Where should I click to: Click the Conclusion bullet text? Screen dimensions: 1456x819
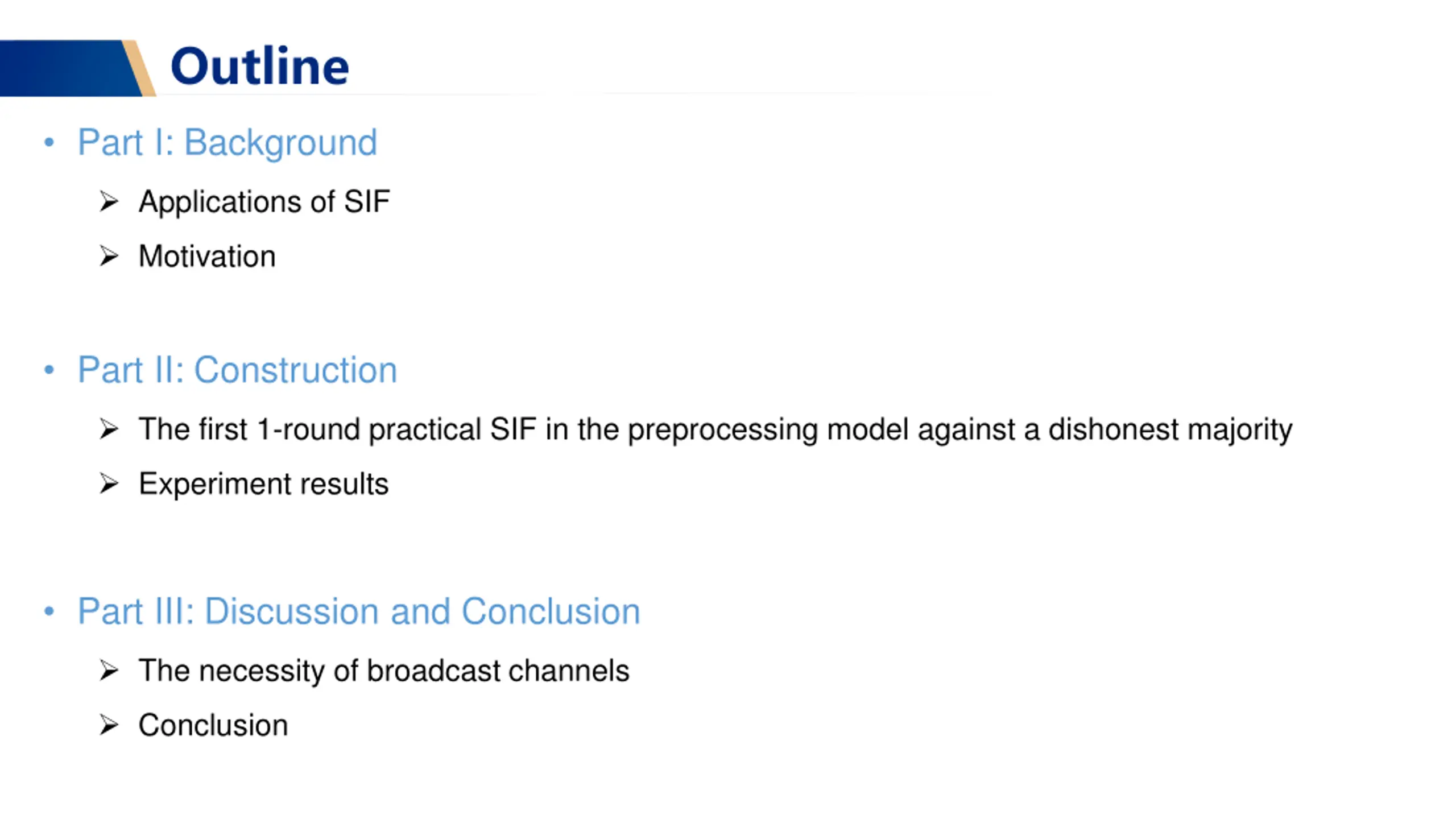[x=213, y=725]
